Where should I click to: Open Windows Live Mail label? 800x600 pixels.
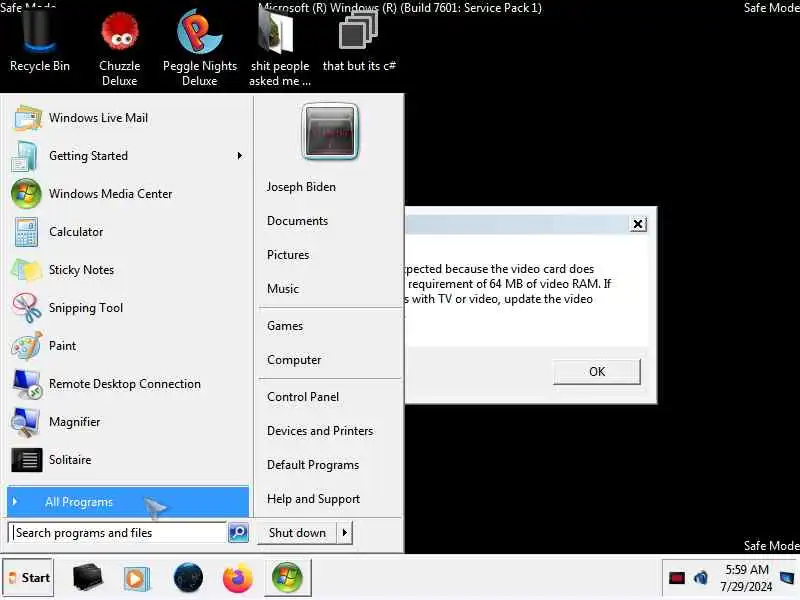coord(98,118)
